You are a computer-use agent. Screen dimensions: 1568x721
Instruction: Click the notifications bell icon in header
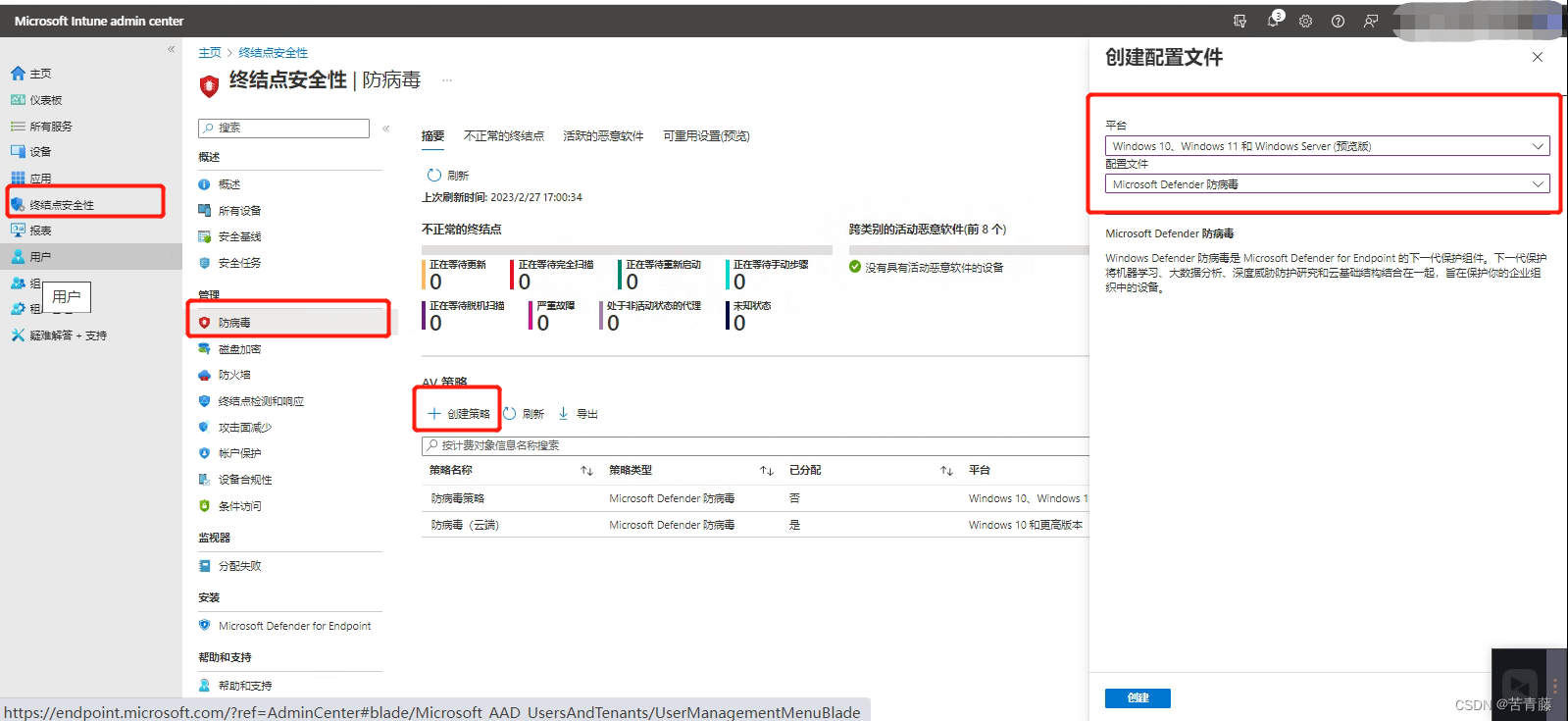(x=1274, y=21)
